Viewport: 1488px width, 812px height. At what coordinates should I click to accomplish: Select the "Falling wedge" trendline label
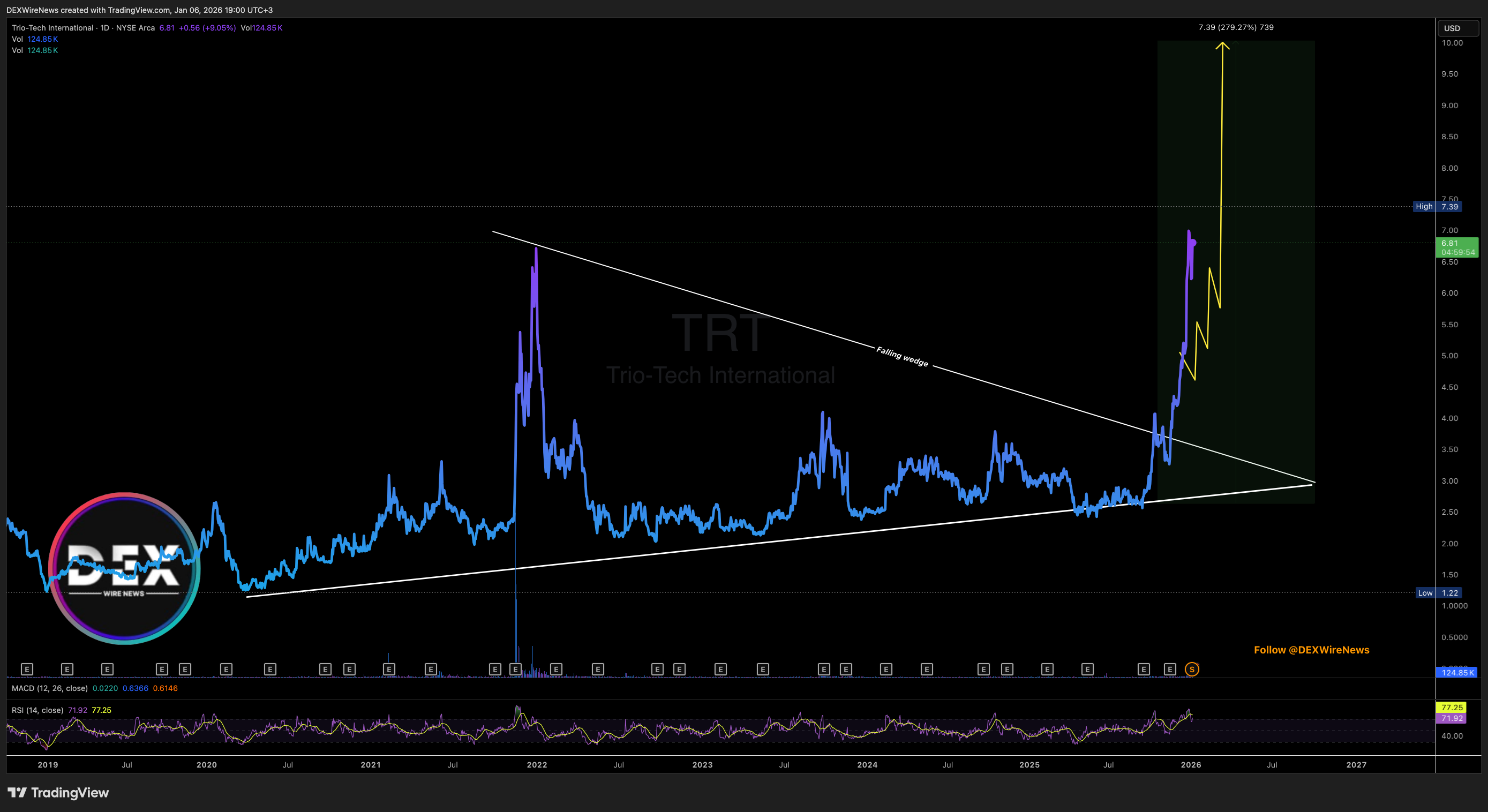pos(901,356)
